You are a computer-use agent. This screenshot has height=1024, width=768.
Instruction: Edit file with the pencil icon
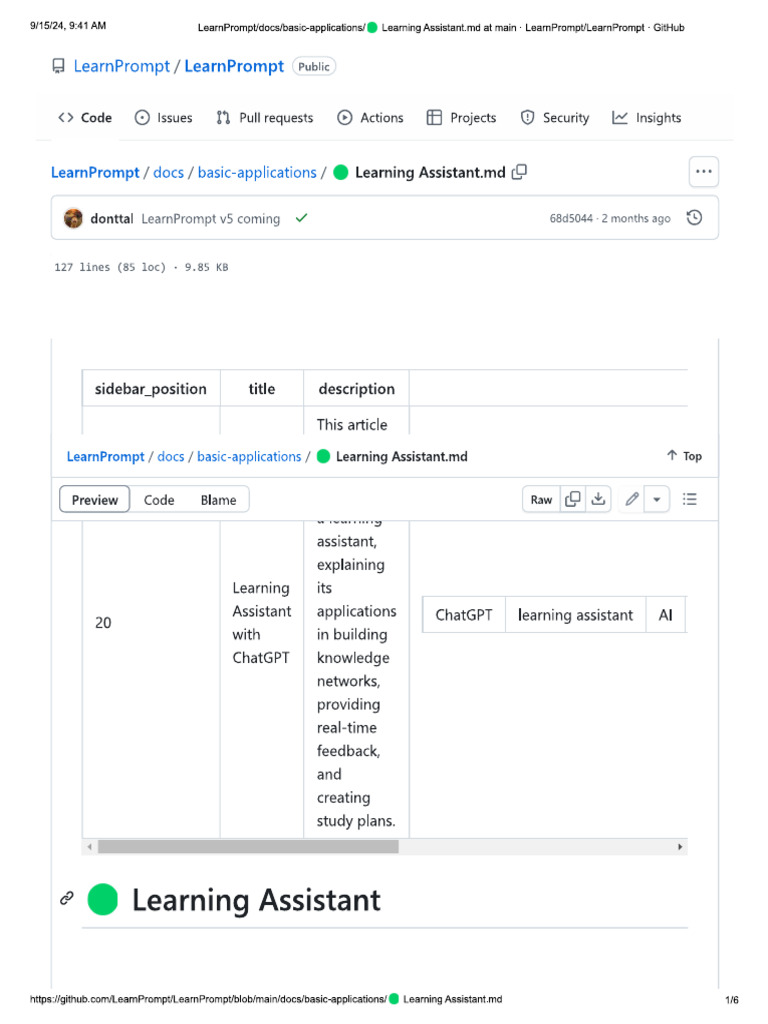631,500
